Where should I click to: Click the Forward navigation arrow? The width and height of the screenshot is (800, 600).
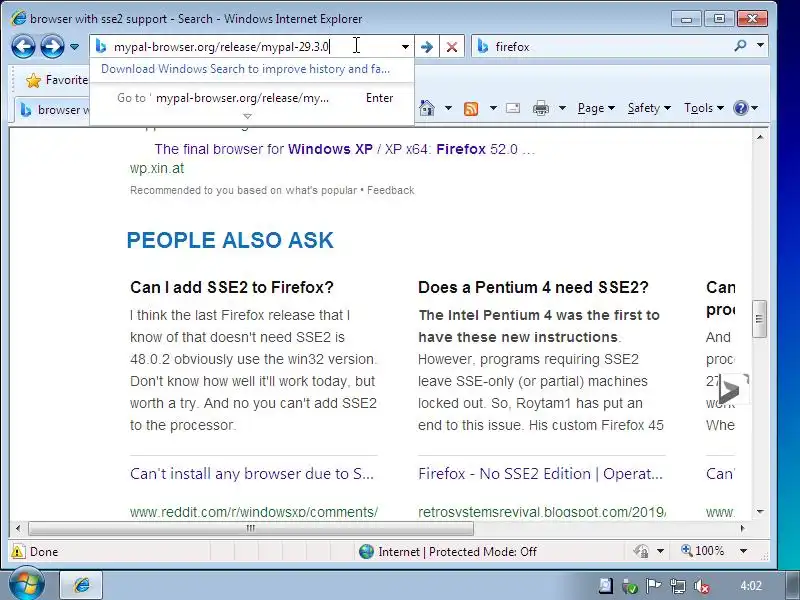click(52, 47)
